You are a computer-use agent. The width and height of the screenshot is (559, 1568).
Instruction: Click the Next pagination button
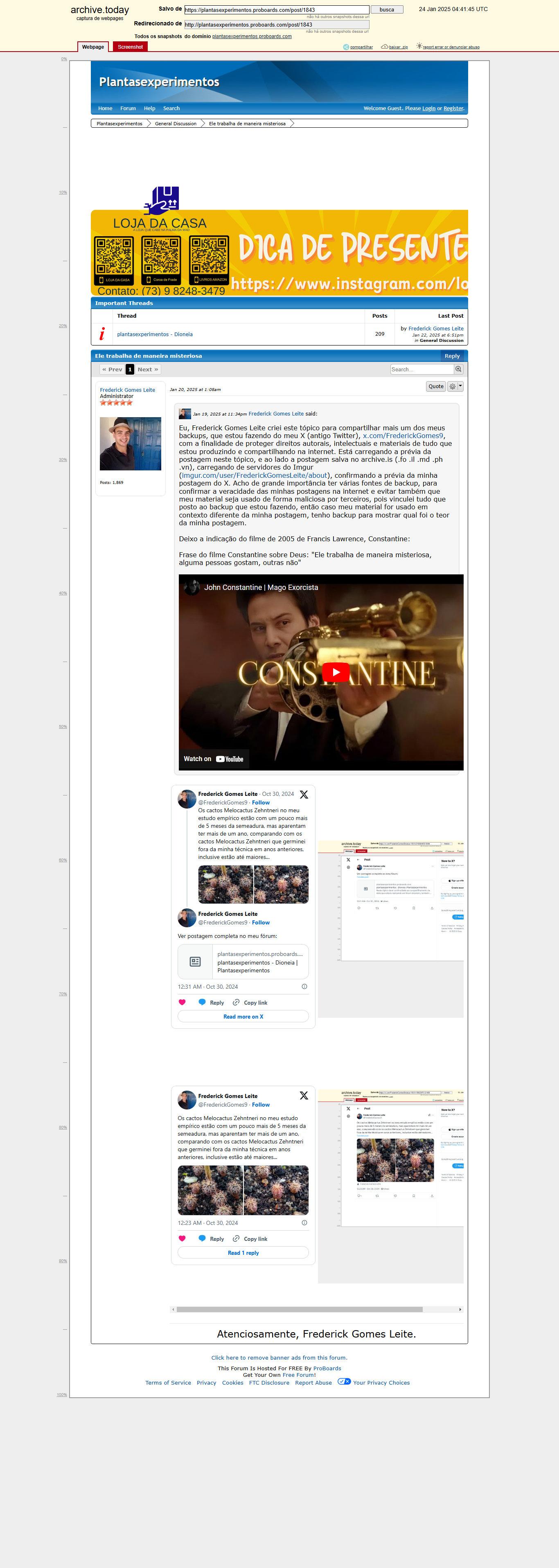(x=148, y=369)
